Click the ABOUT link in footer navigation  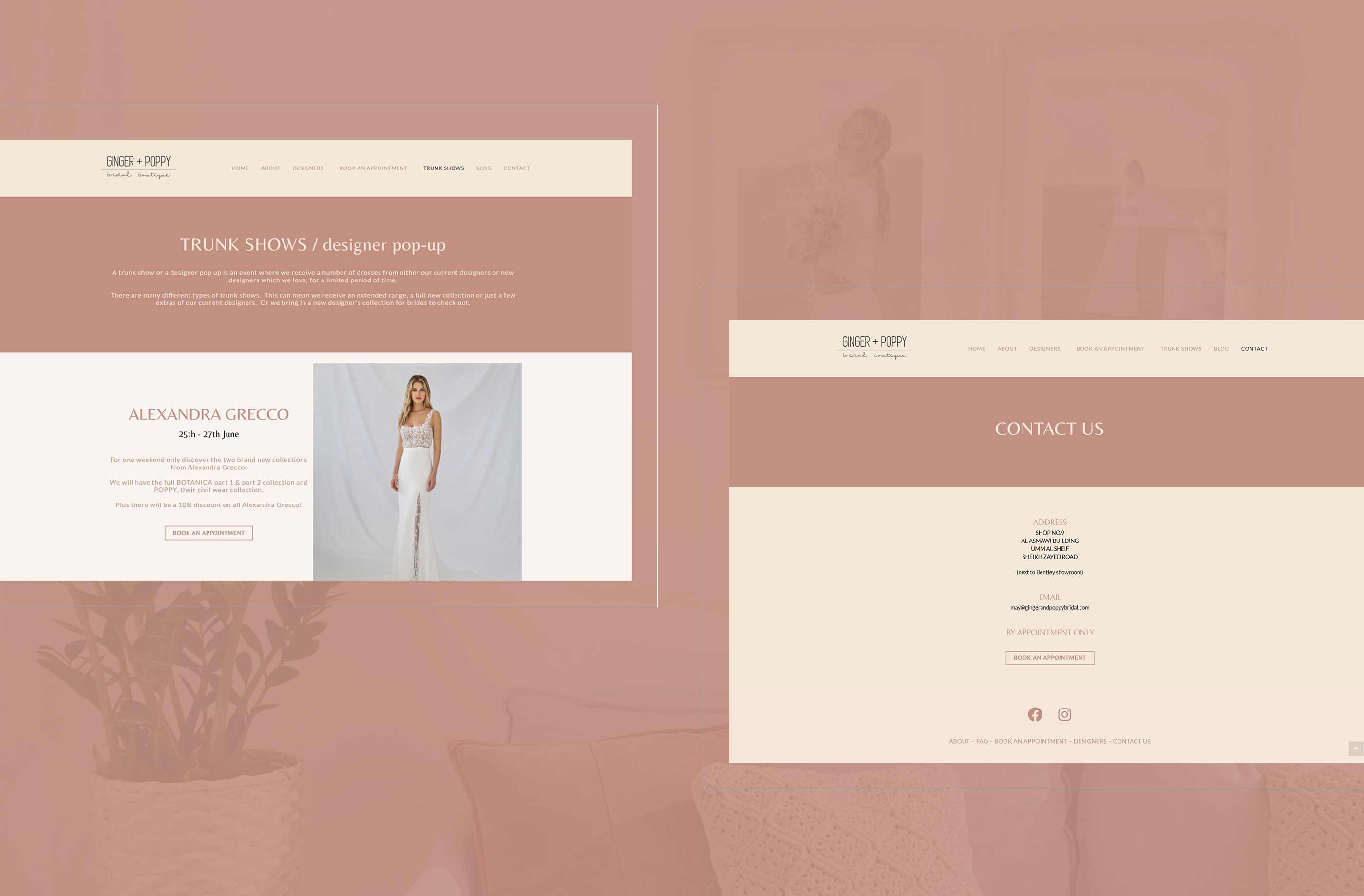(x=958, y=741)
